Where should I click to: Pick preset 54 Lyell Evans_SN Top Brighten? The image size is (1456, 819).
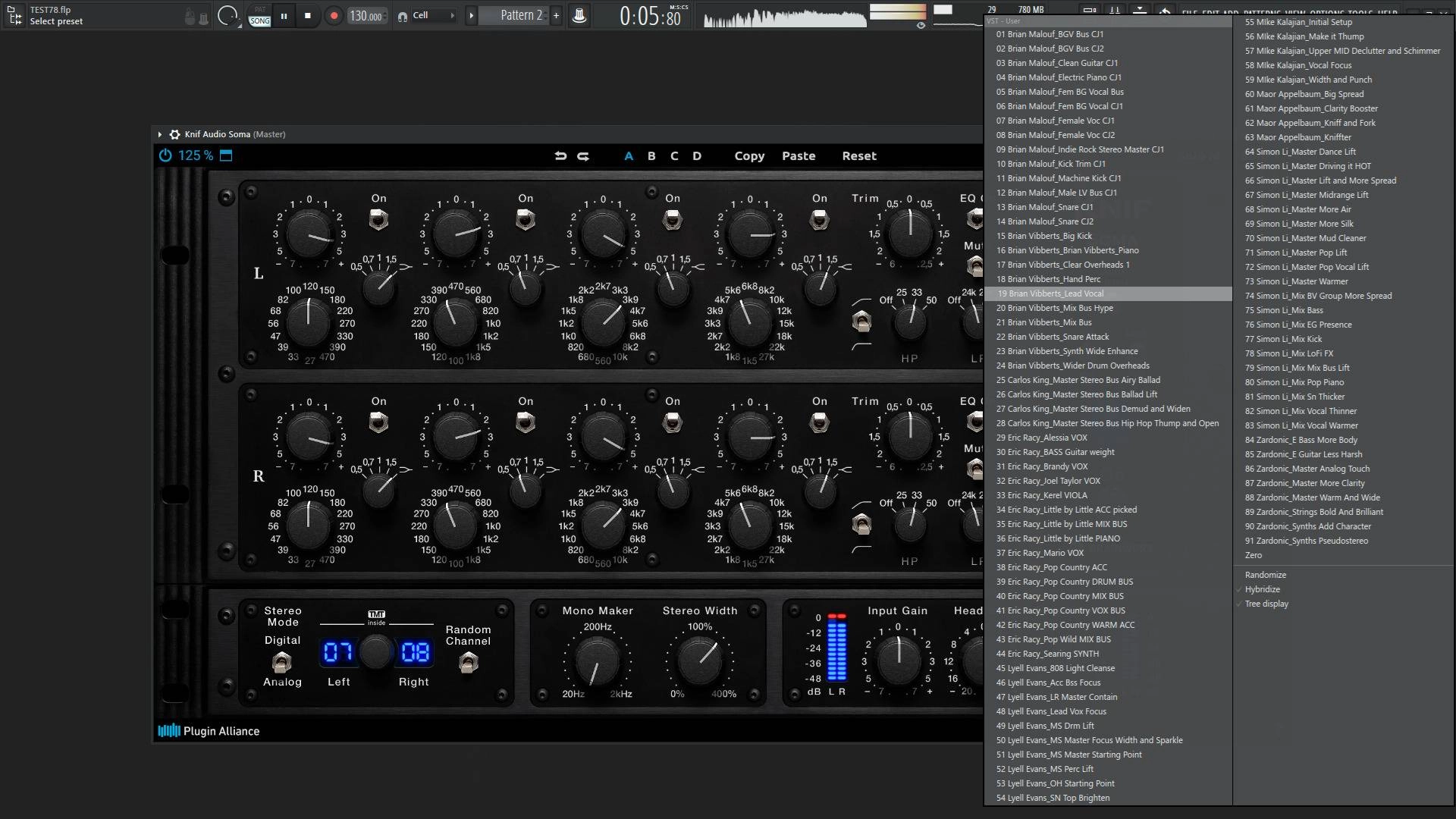point(1109,798)
